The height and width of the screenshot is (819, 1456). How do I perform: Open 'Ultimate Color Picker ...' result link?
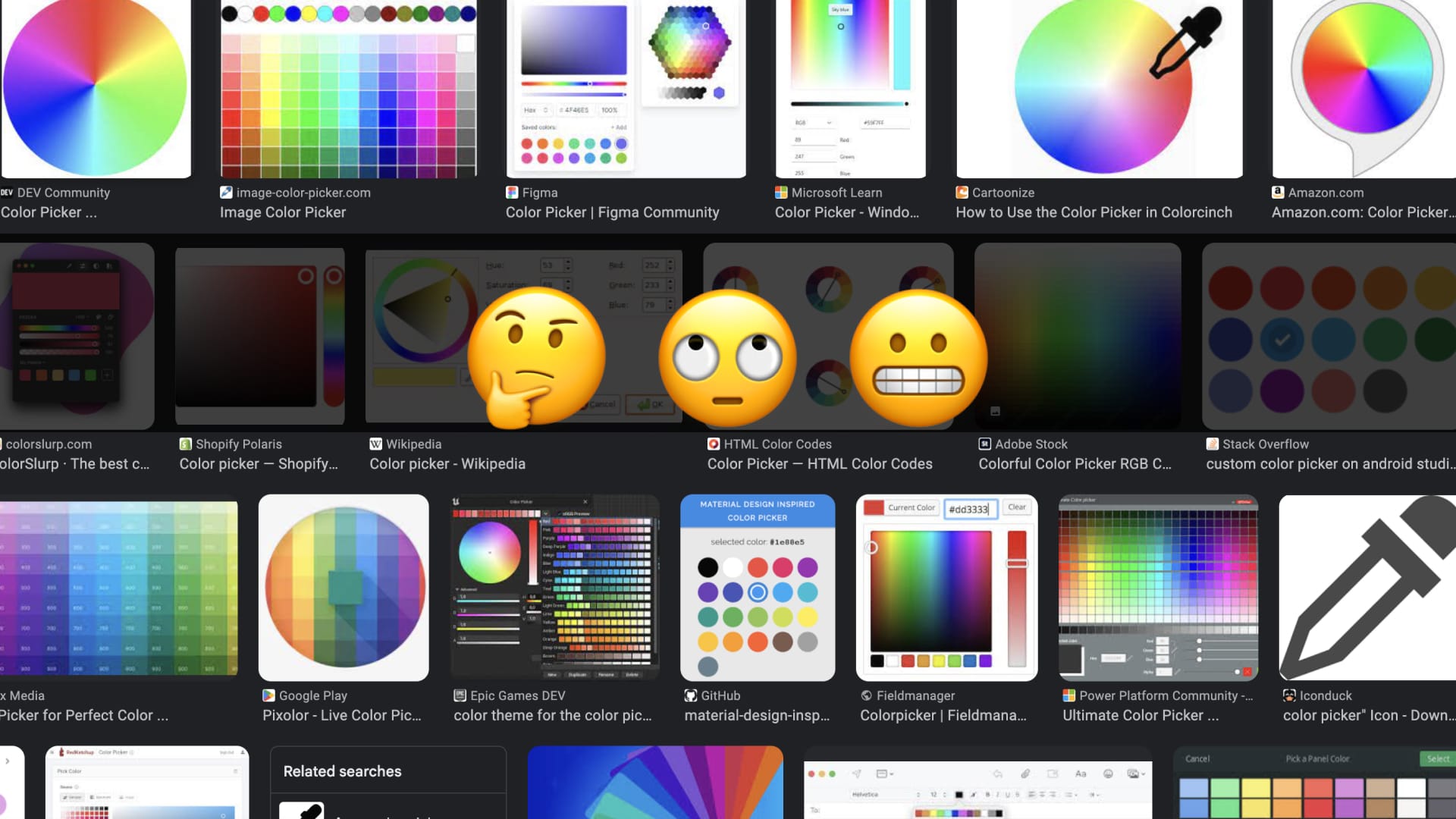pos(1141,715)
